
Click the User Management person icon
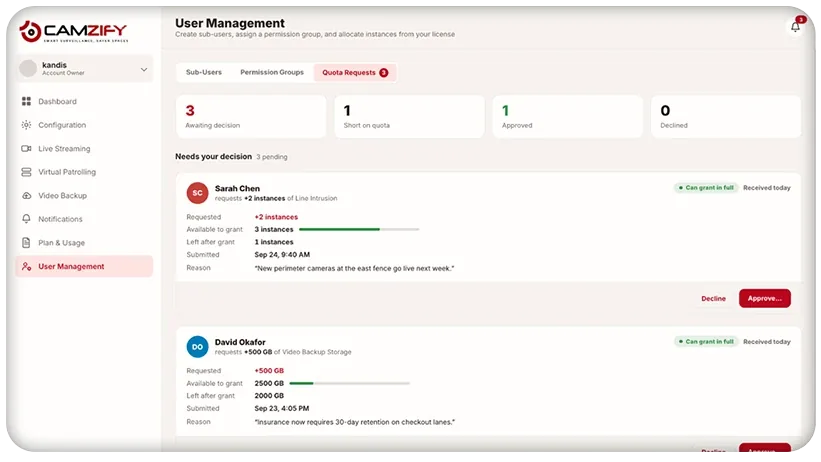(26, 266)
